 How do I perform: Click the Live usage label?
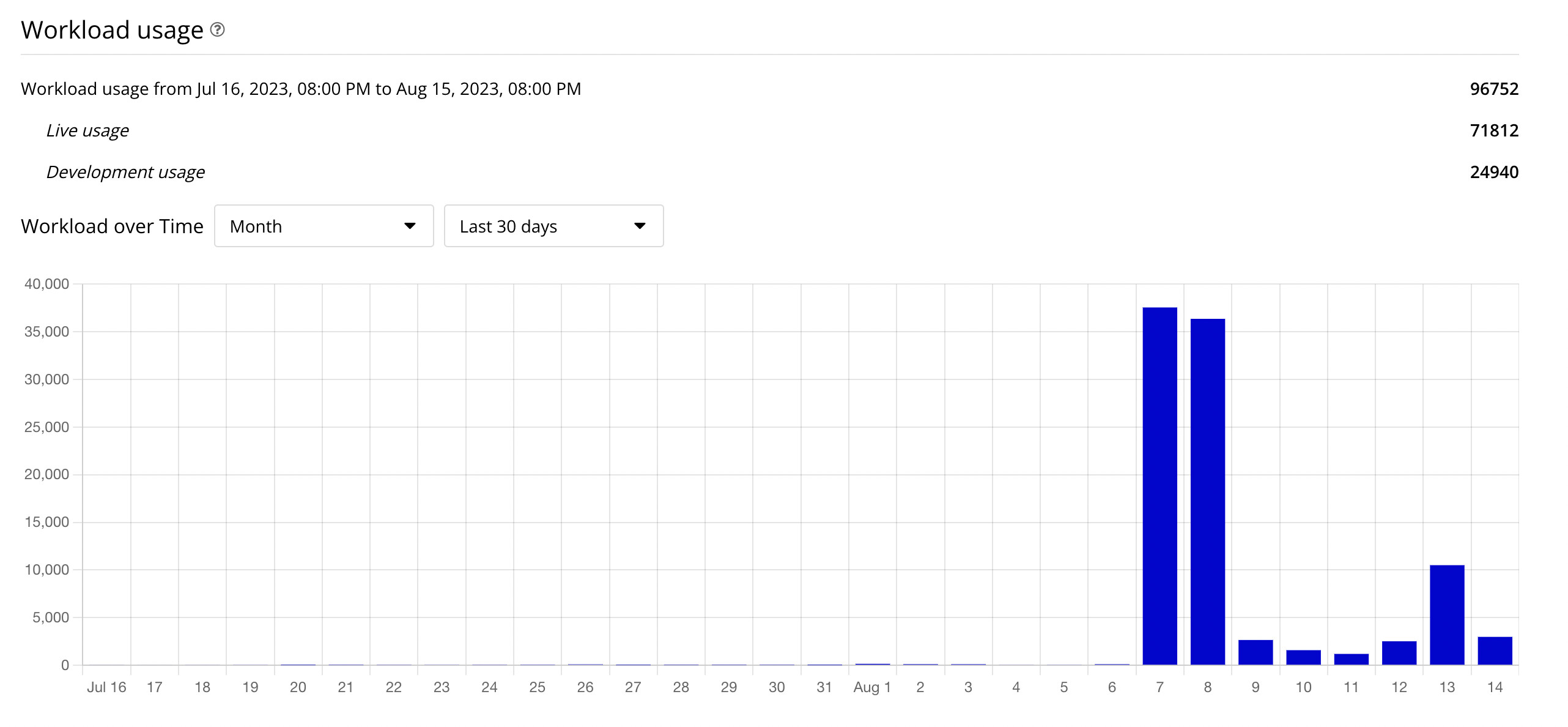click(x=87, y=130)
